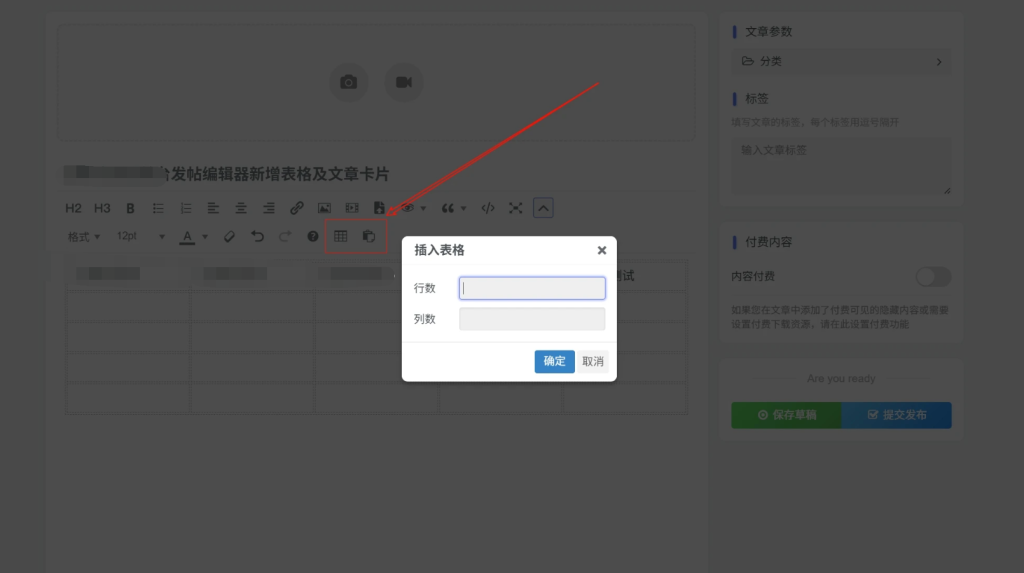Viewport: 1024px width, 573px height.
Task: Align text right
Action: pos(268,208)
